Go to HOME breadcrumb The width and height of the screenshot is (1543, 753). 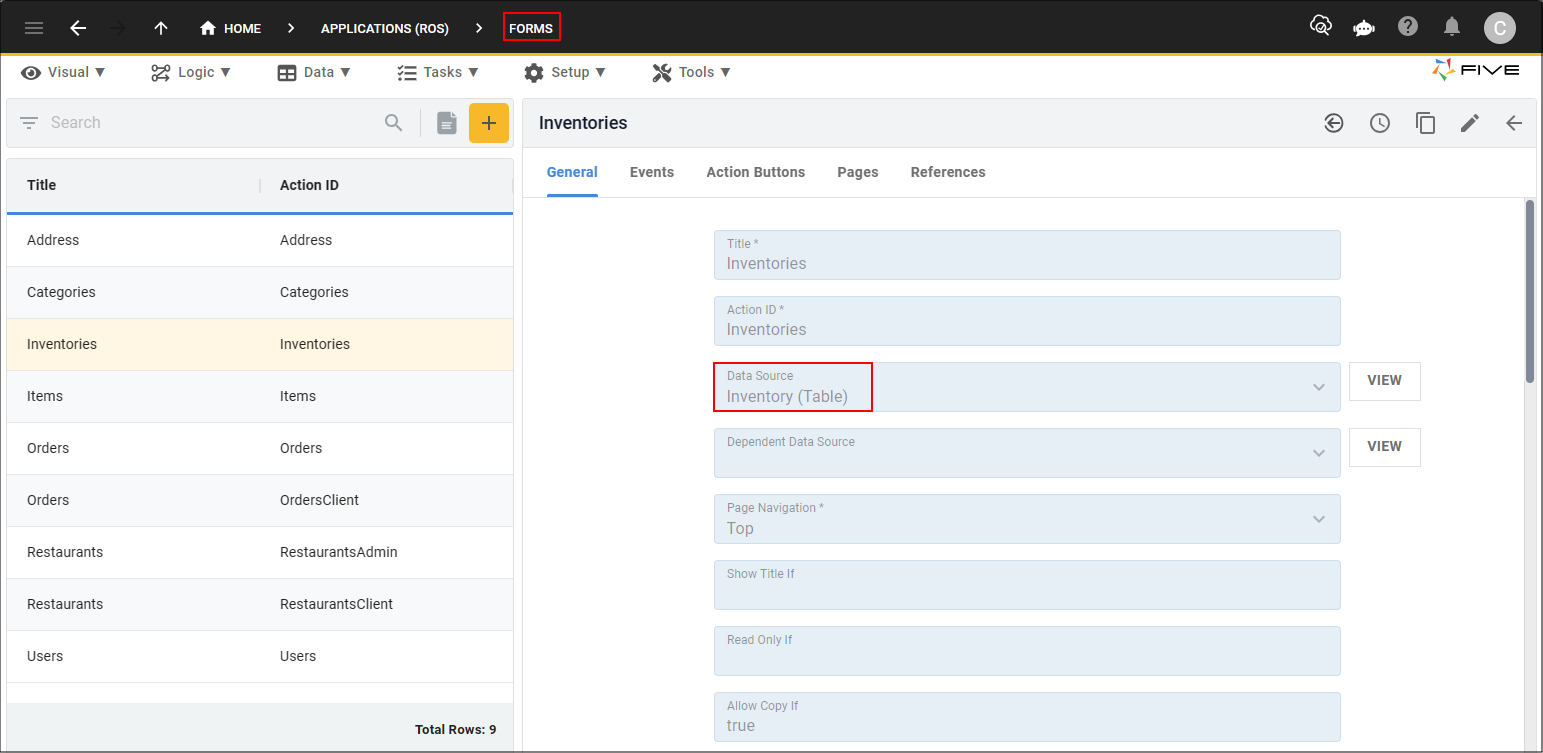click(x=231, y=28)
